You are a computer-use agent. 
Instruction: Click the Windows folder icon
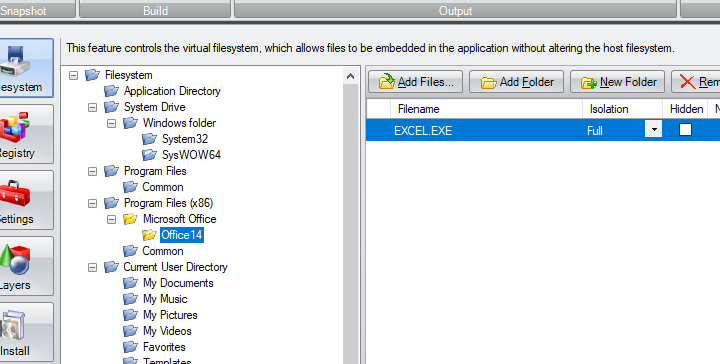130,123
